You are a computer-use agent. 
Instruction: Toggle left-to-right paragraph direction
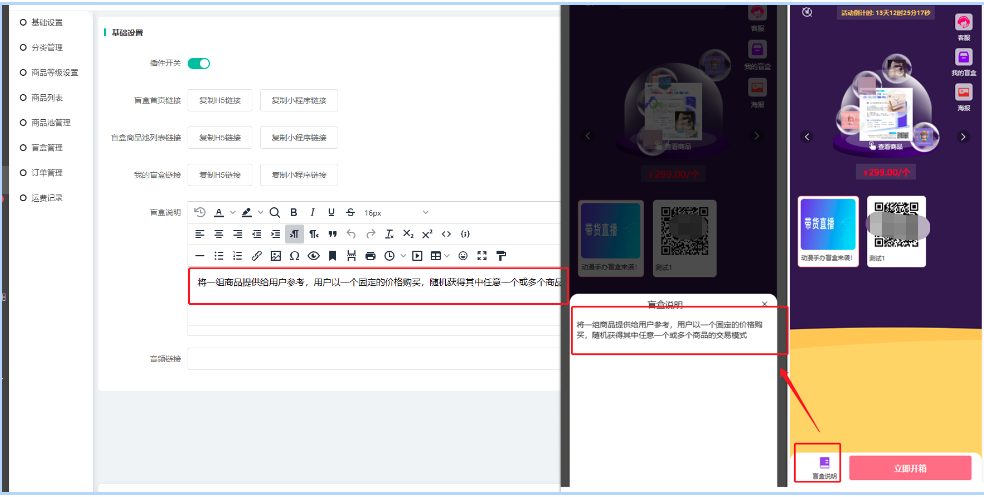click(x=294, y=234)
